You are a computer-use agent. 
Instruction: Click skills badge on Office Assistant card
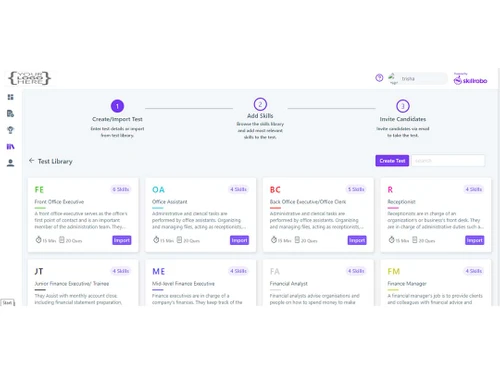(x=239, y=189)
